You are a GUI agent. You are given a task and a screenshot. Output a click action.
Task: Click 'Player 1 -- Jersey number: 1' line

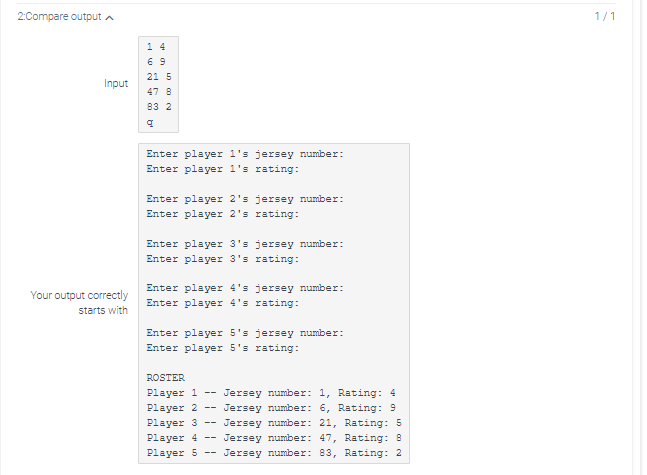click(x=271, y=393)
